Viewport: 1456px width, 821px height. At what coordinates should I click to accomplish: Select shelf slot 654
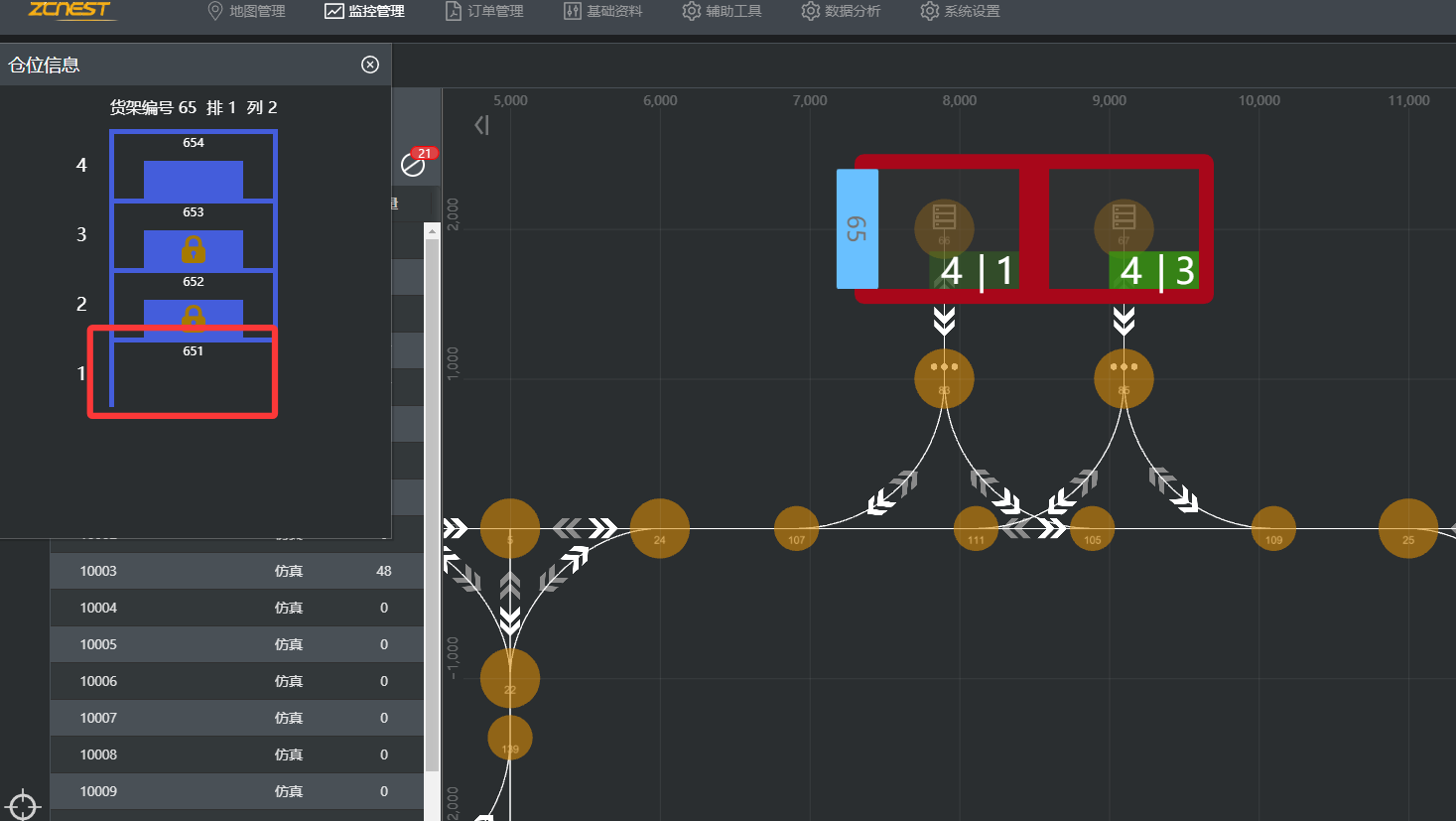click(194, 167)
